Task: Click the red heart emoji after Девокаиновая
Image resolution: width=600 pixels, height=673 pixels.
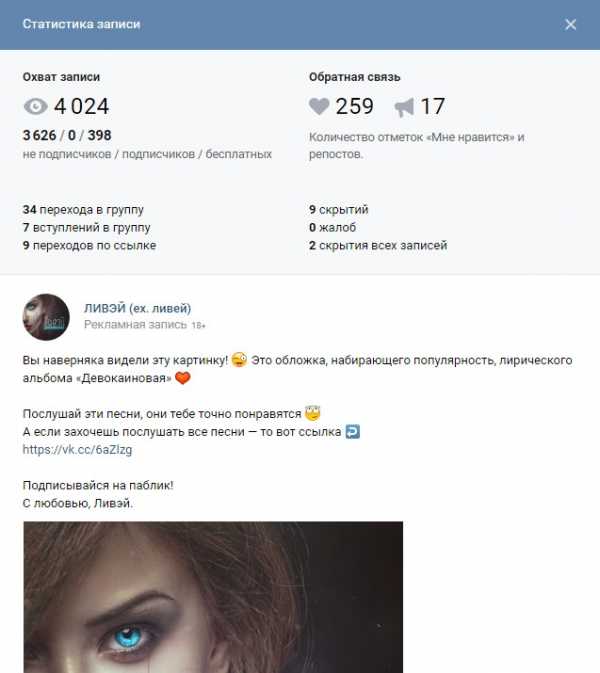Action: (182, 378)
